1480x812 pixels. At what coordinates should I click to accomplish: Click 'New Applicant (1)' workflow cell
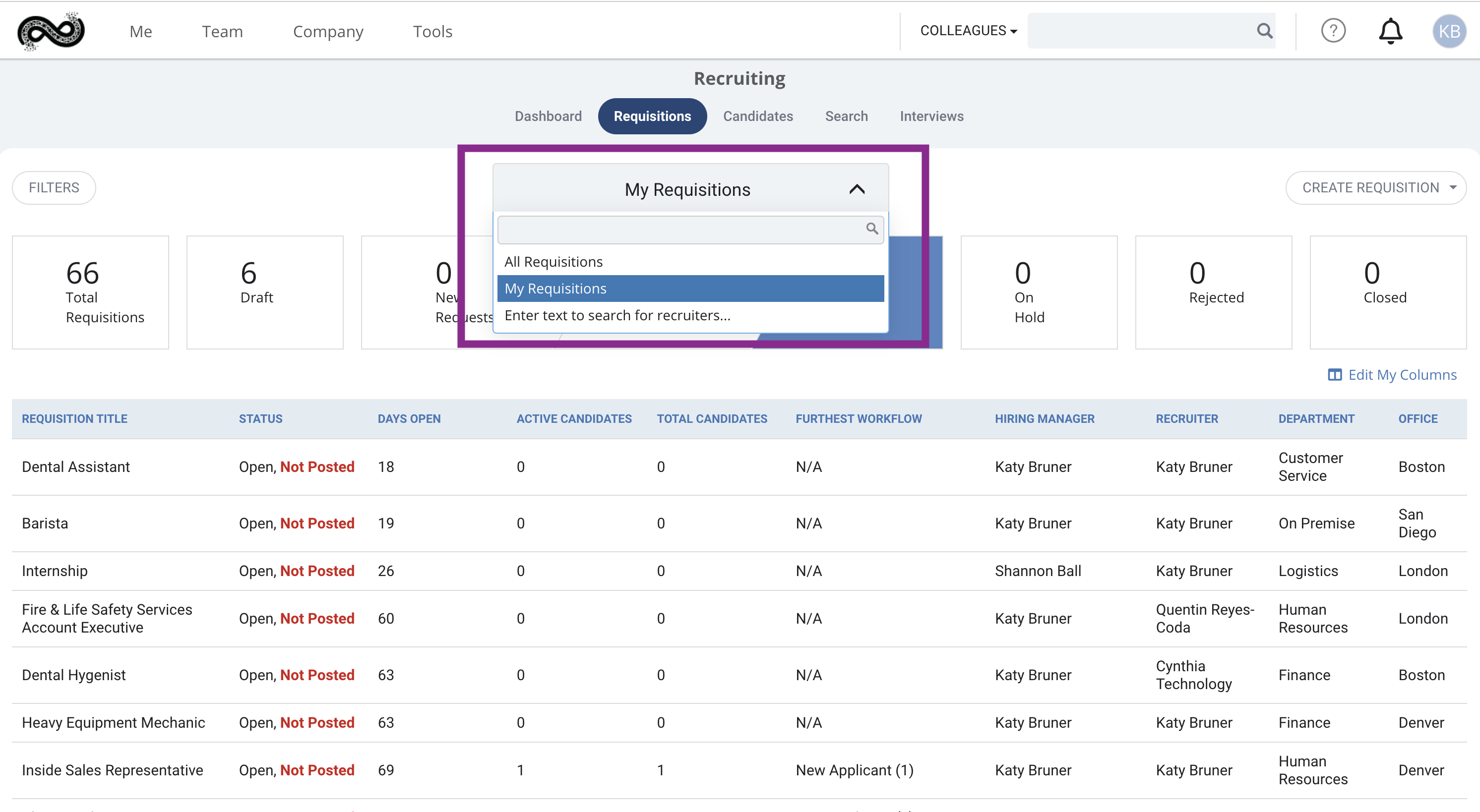pyautogui.click(x=855, y=771)
